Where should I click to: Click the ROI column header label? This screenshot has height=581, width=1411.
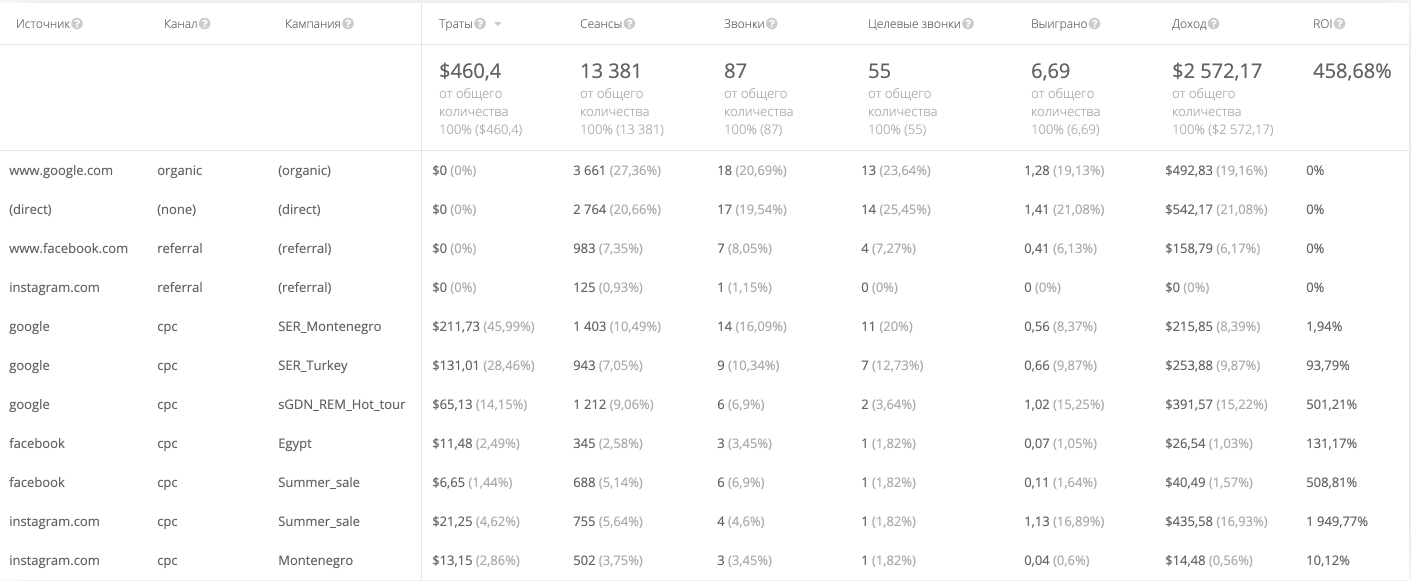click(x=1322, y=24)
